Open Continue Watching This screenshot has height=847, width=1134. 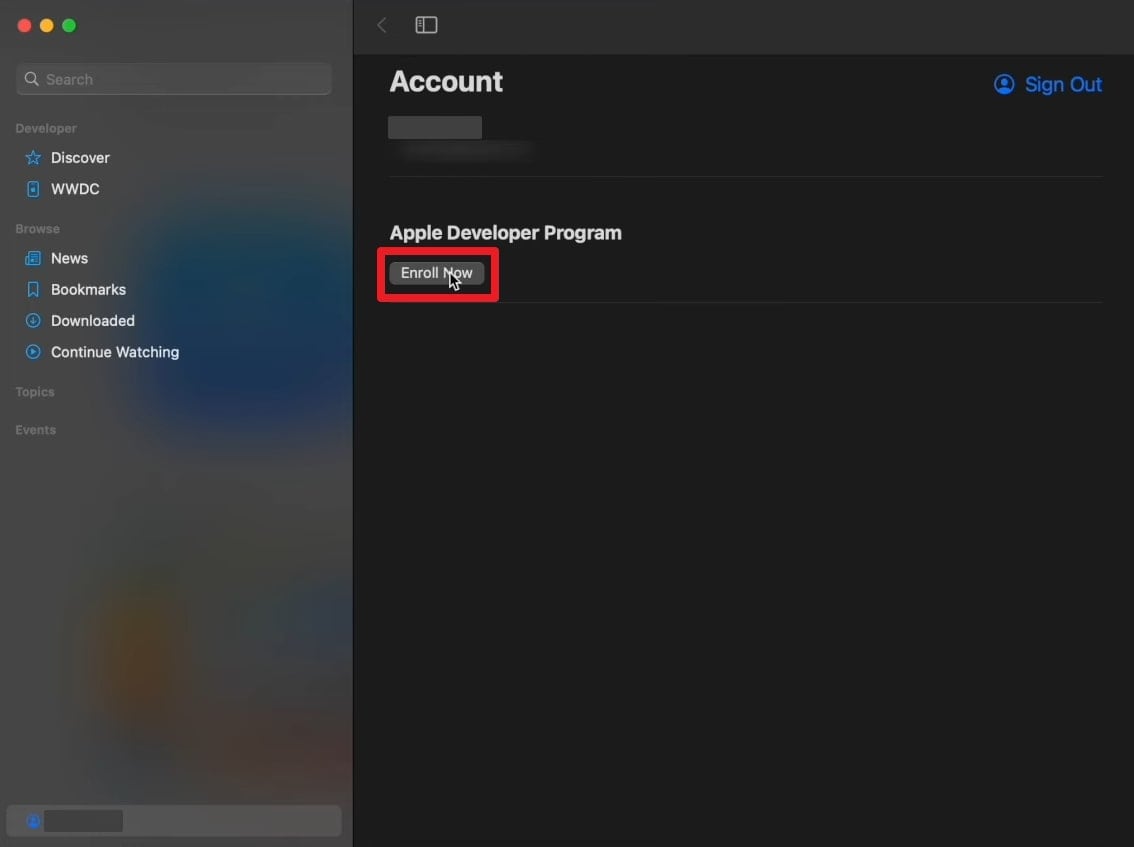point(114,352)
